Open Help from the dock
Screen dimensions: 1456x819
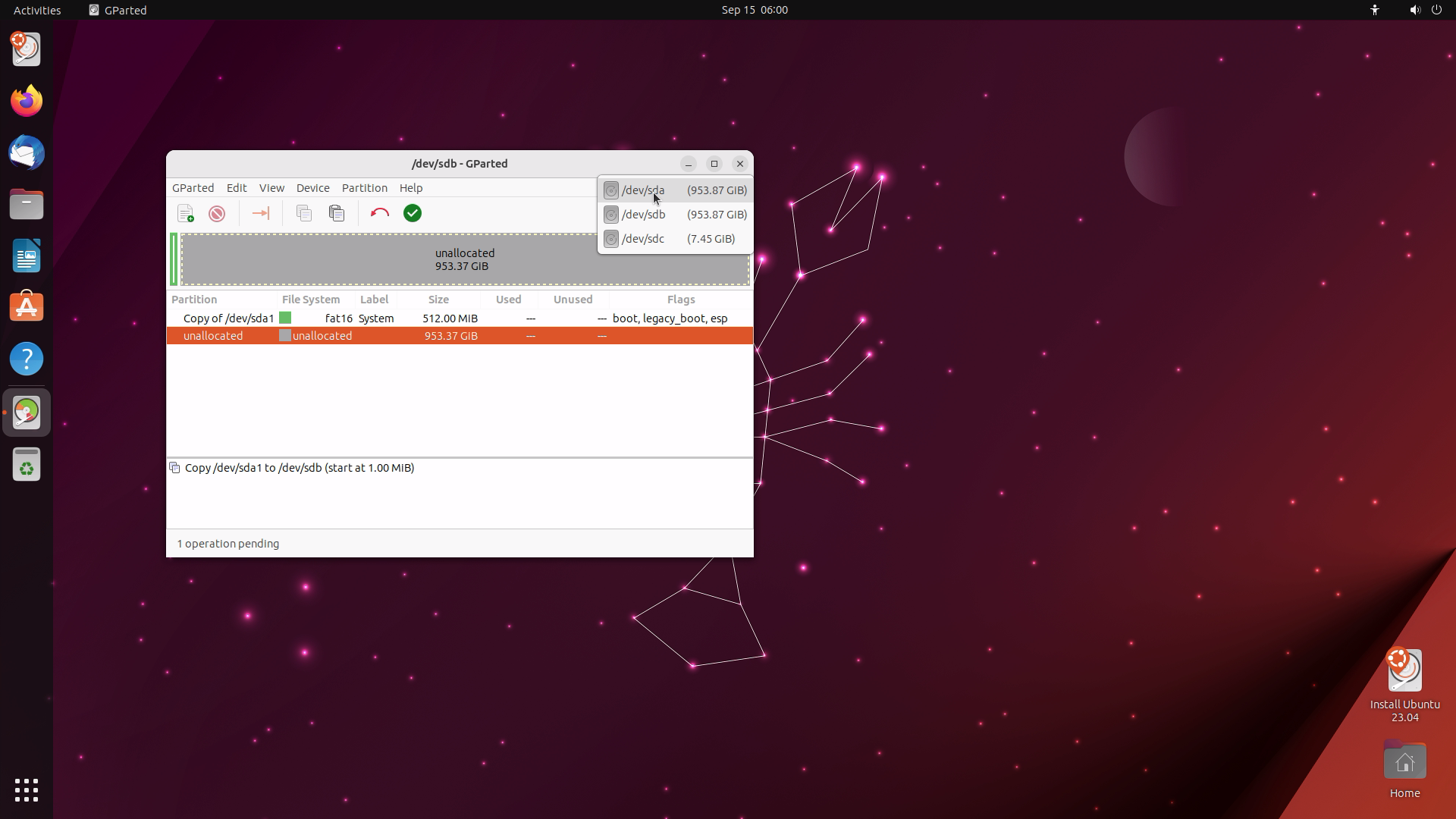pos(27,359)
